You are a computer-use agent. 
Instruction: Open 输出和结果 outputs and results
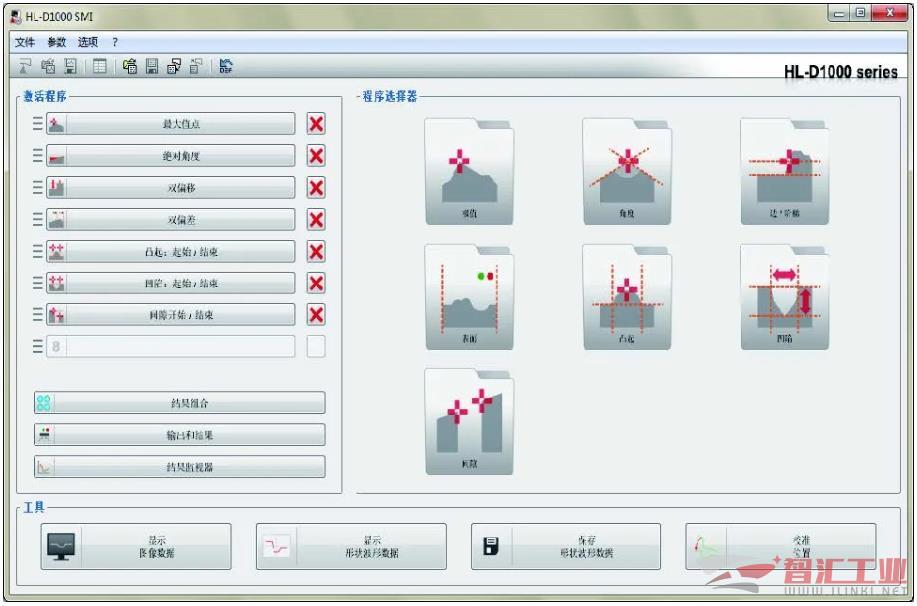tap(180, 435)
